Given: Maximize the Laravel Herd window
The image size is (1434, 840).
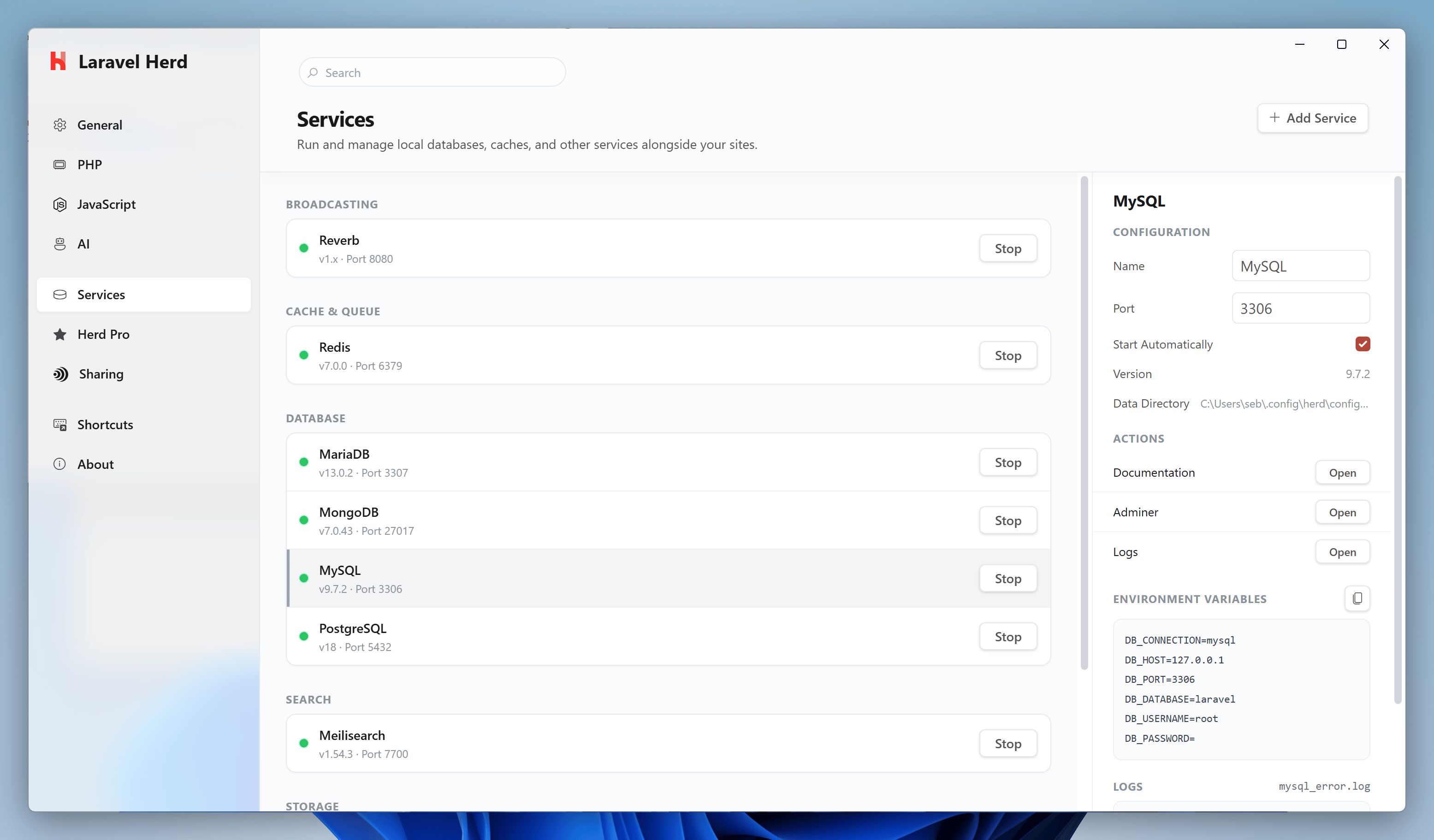Looking at the screenshot, I should click(x=1341, y=44).
